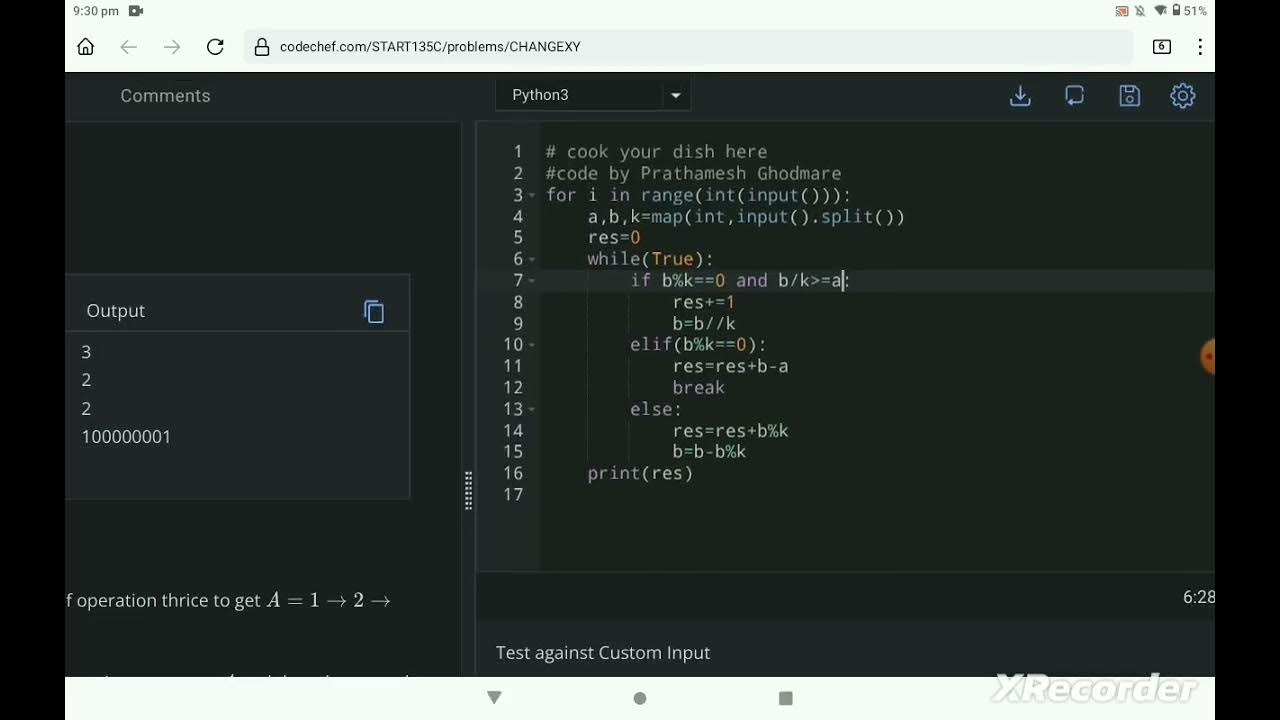This screenshot has width=1280, height=720.
Task: Click code line 'print(res)'
Action: pos(640,473)
